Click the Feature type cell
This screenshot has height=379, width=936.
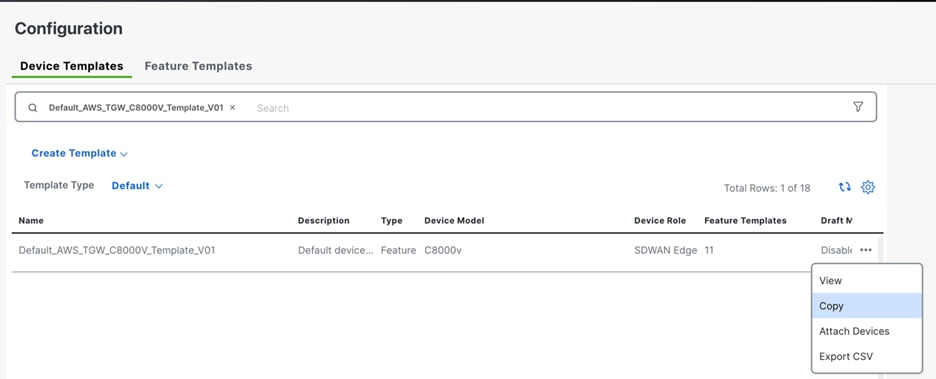(x=398, y=251)
